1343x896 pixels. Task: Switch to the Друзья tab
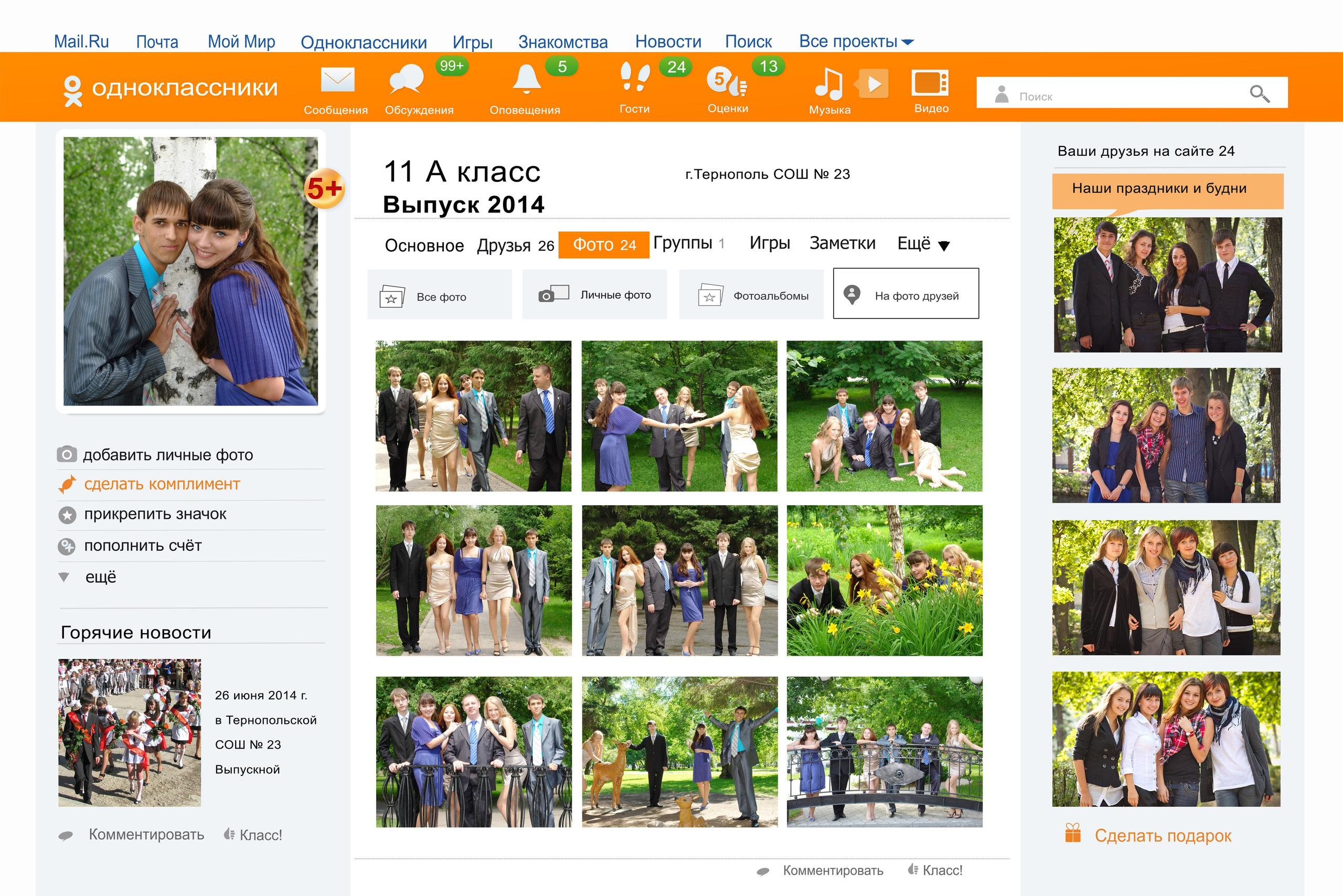click(515, 245)
